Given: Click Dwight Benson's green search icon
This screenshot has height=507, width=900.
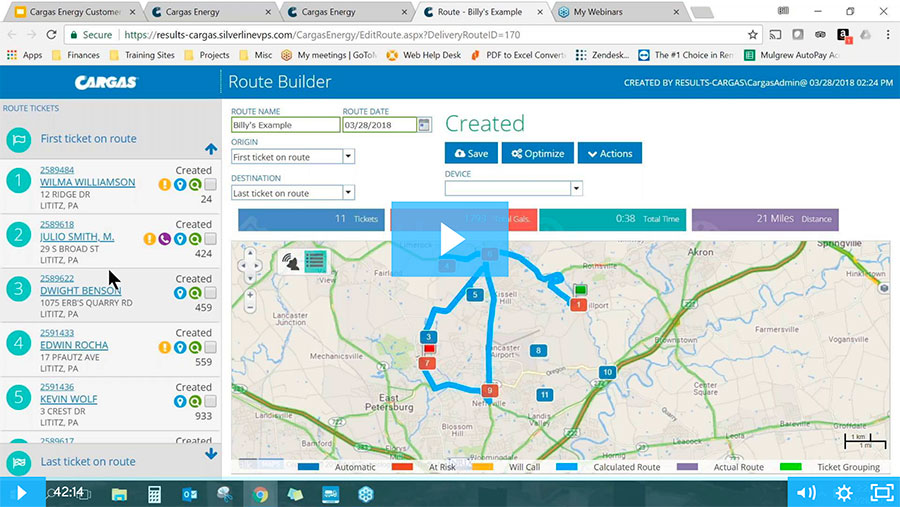Looking at the screenshot, I should pos(195,293).
